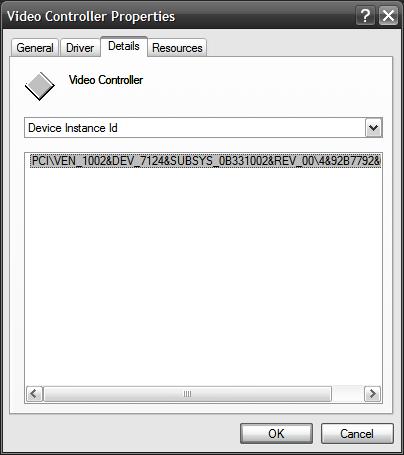This screenshot has height=455, width=404.
Task: Click the Device Instance Id combo box
Action: (x=203, y=128)
